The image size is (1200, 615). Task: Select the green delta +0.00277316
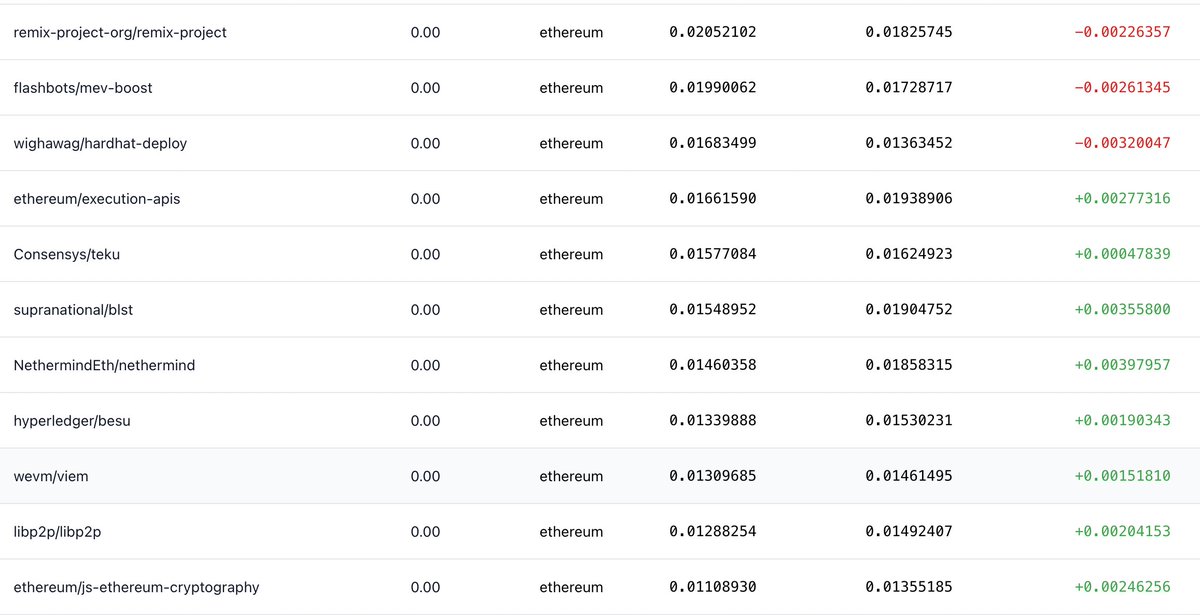pyautogui.click(x=1122, y=199)
